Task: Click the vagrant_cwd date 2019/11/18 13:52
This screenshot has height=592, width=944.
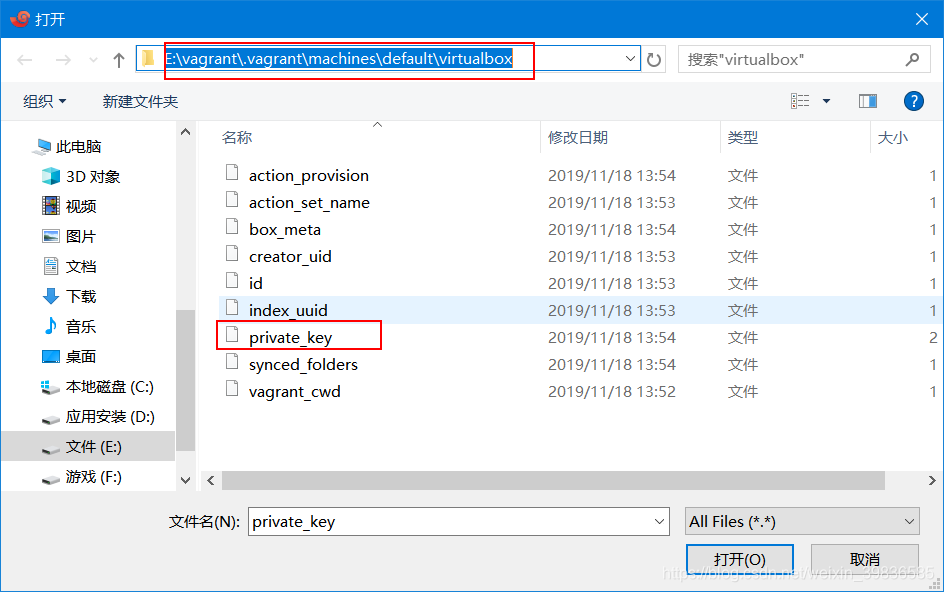Action: pyautogui.click(x=612, y=392)
